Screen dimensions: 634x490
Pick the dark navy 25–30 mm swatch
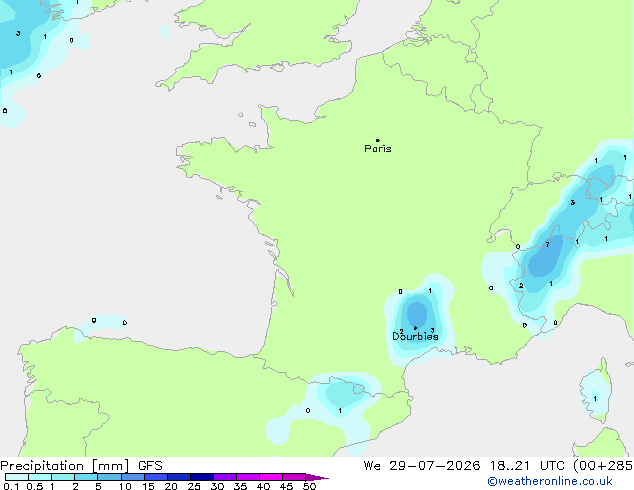(x=202, y=477)
